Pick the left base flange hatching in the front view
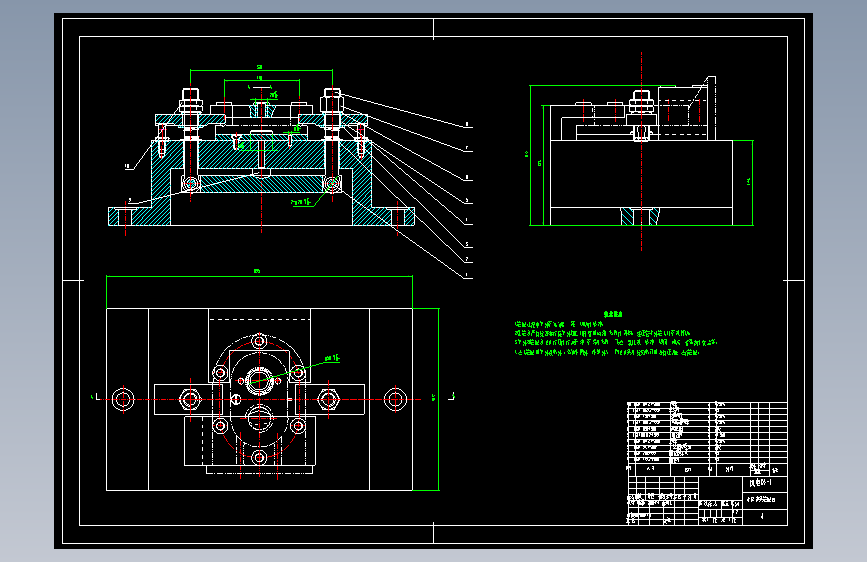867x562 pixels. click(x=139, y=216)
